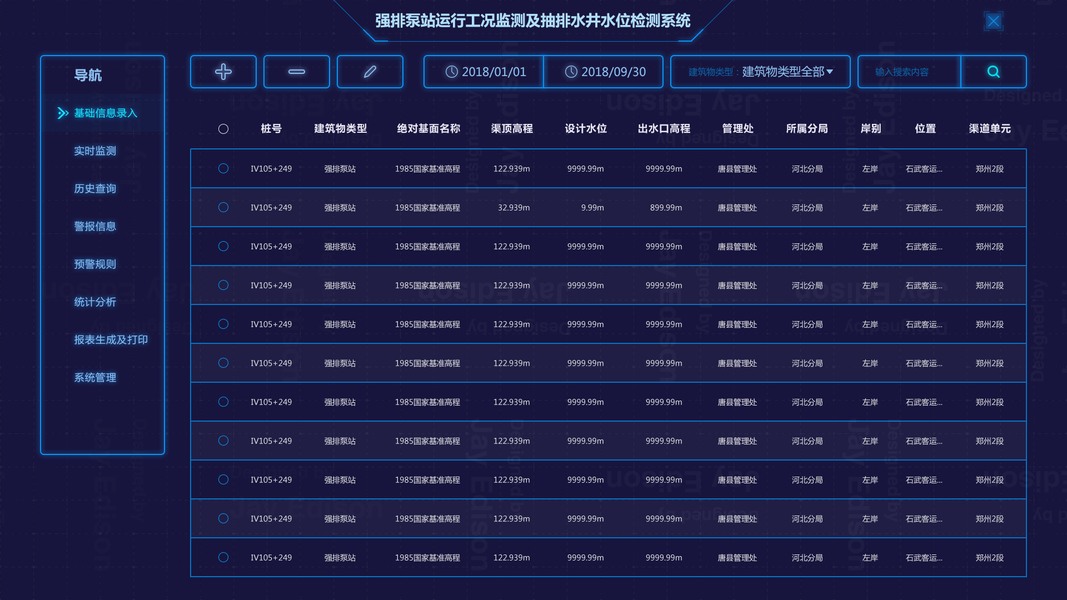Click the 管理处 column header
Image resolution: width=1067 pixels, height=600 pixels.
tap(738, 129)
